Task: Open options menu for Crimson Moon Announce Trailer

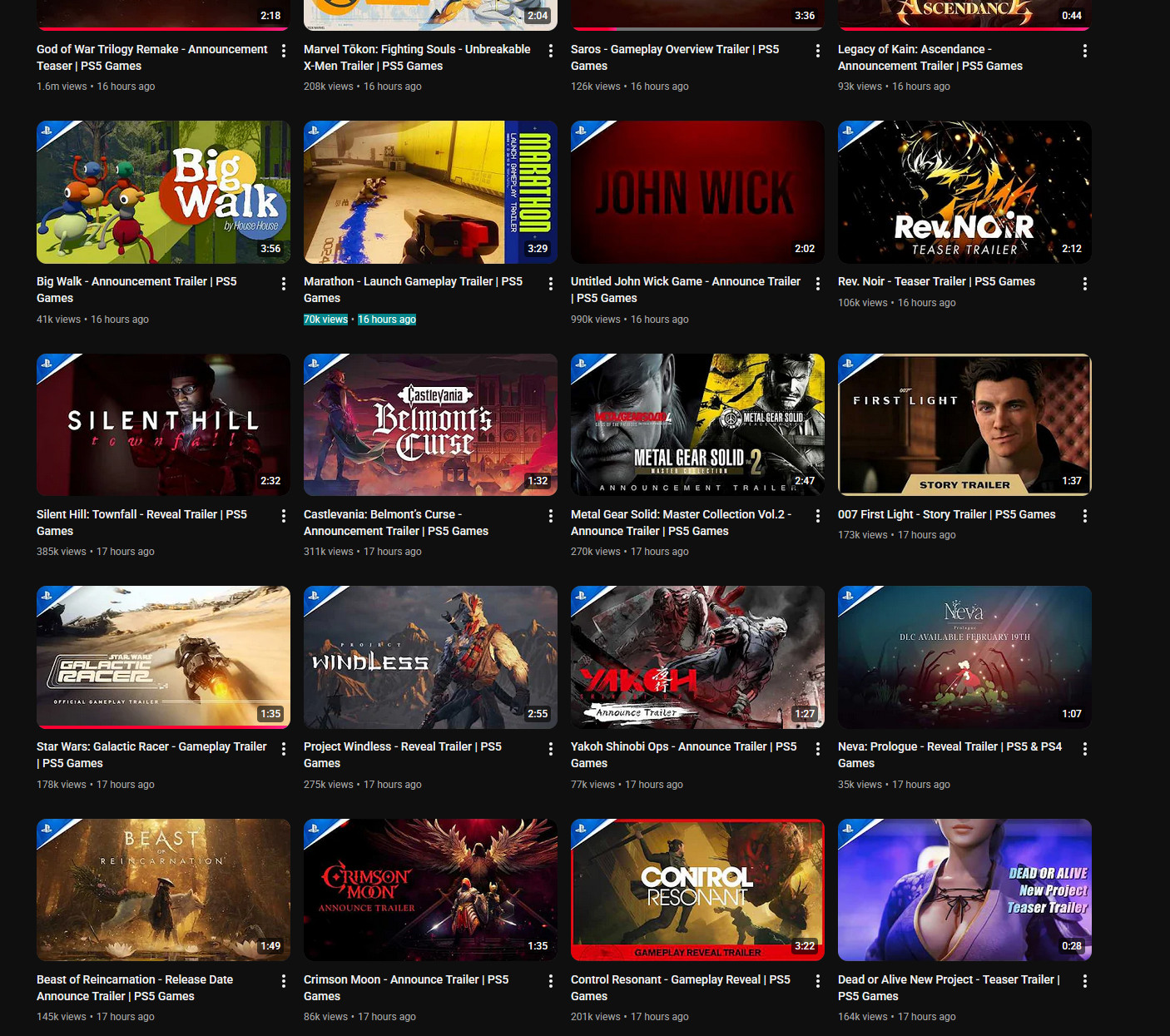Action: coord(551,981)
